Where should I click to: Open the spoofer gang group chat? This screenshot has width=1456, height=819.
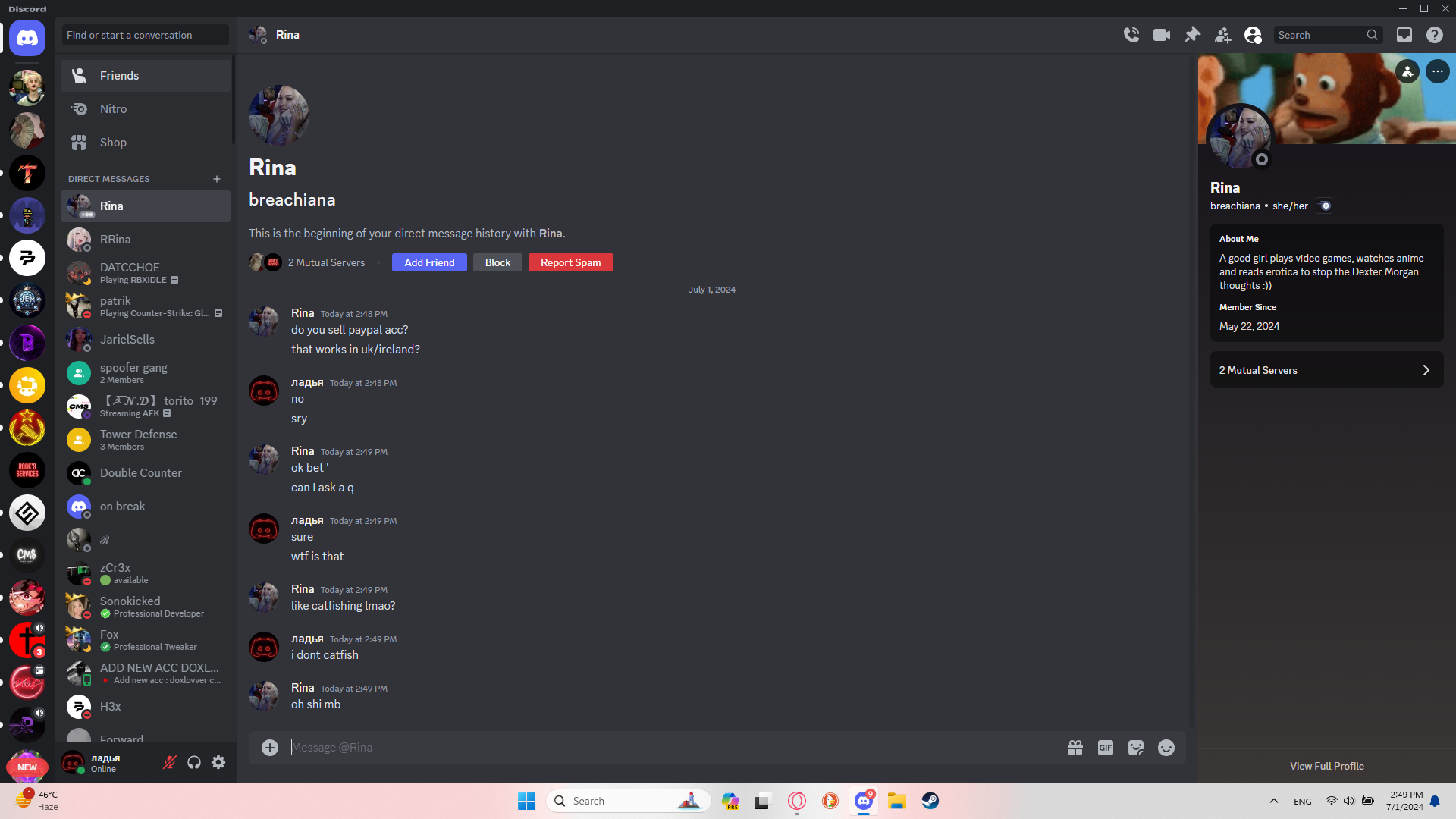pyautogui.click(x=146, y=373)
